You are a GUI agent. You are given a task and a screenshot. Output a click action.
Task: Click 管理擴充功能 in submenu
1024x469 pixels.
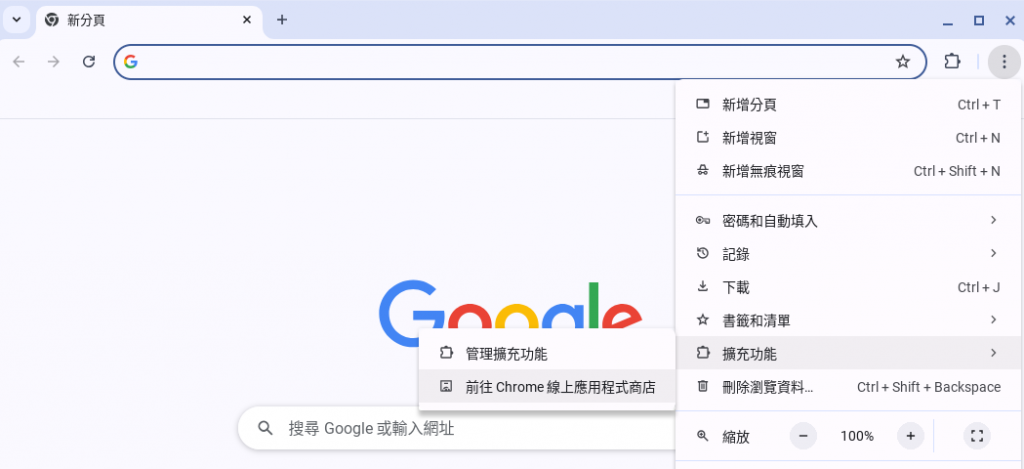click(x=547, y=354)
